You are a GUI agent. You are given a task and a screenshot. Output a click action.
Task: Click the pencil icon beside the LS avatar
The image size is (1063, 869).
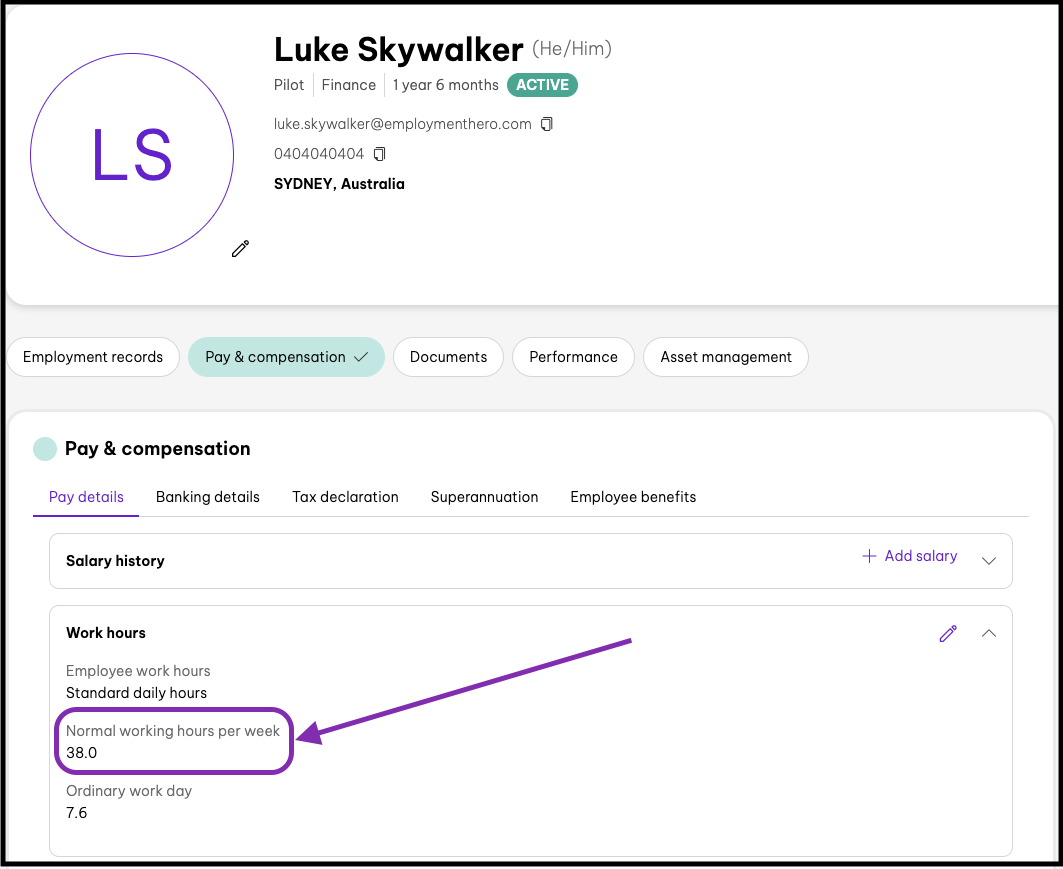(x=240, y=249)
